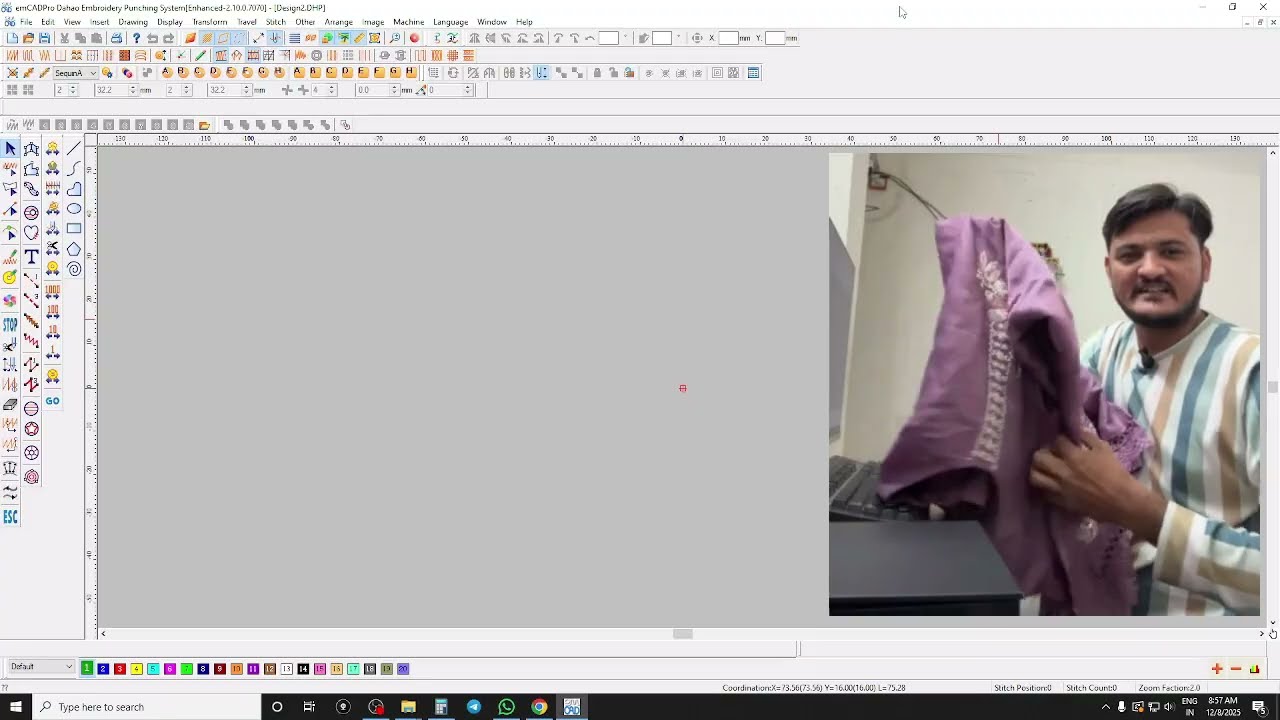Click the zoom magnifier toolbar icon
Viewport: 1280px width, 720px height.
point(395,38)
